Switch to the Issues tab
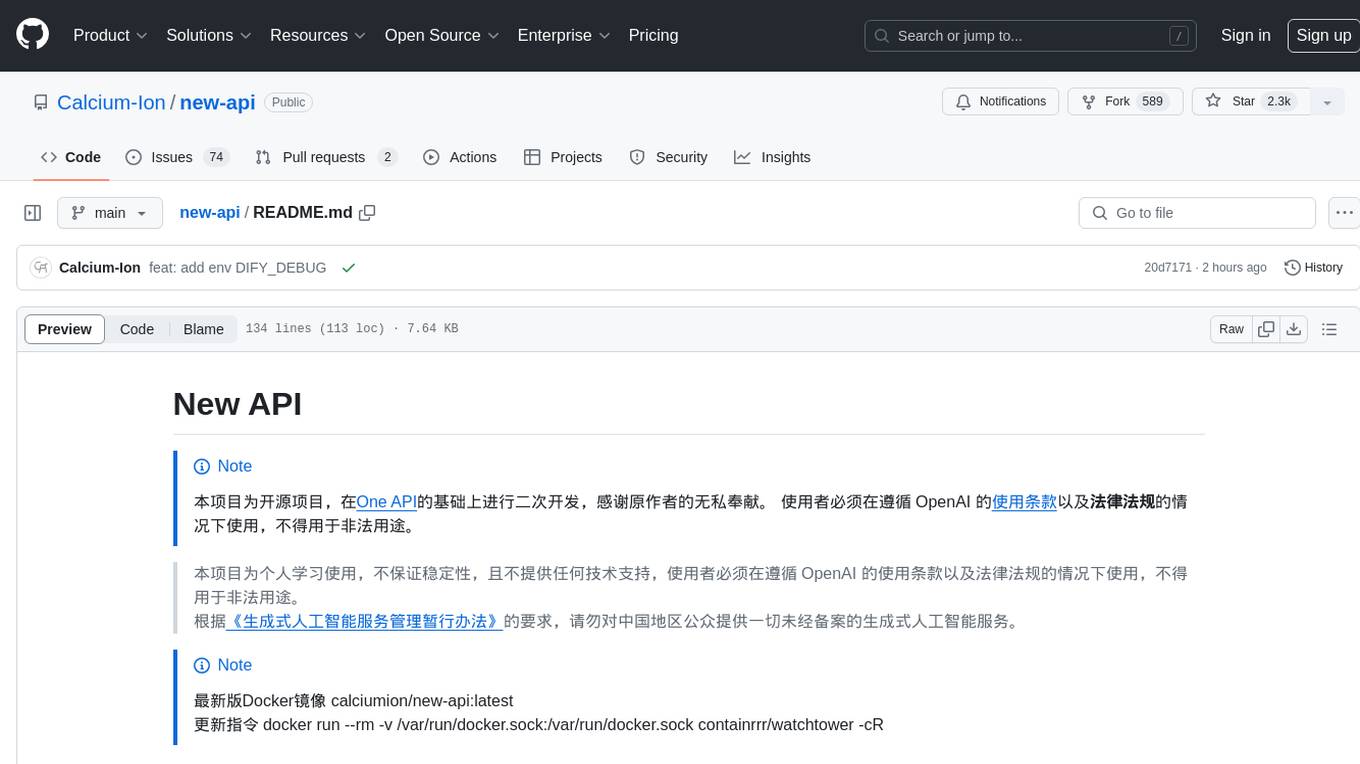The width and height of the screenshot is (1360, 764). tap(177, 157)
